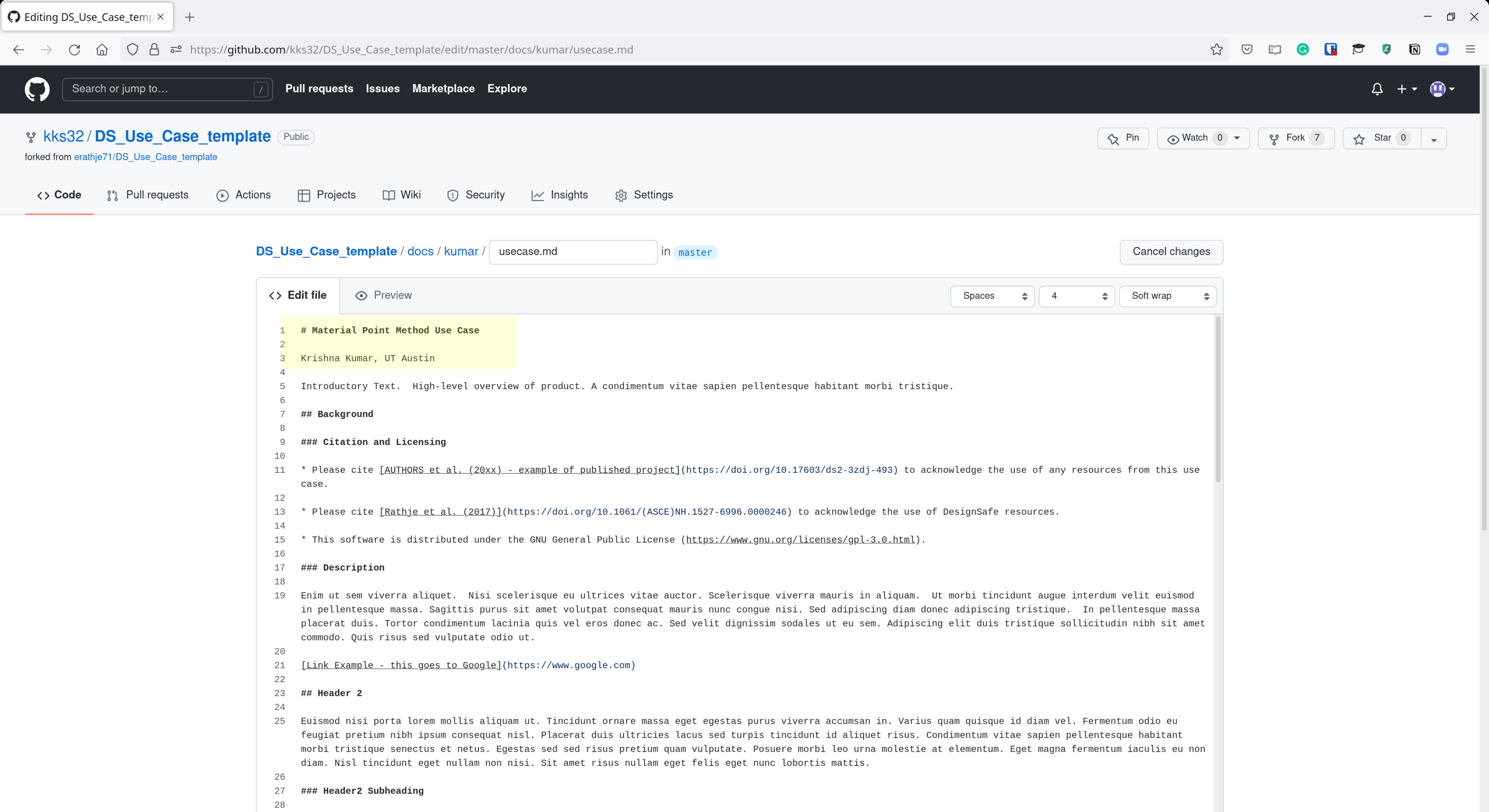Open the Spaces indent mode dropdown

[992, 296]
